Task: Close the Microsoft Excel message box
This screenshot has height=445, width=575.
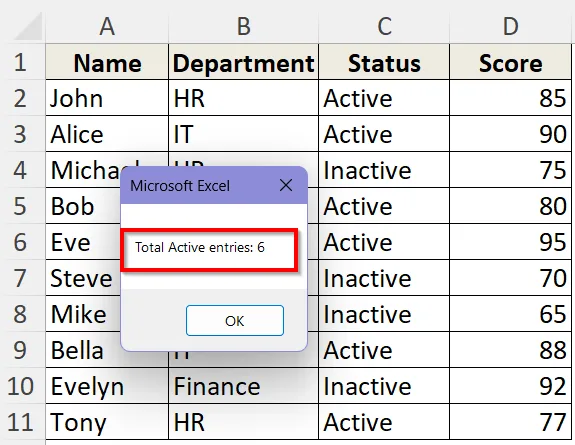Action: [286, 186]
